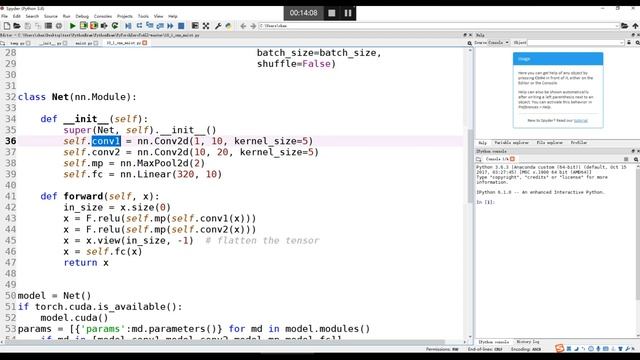
Task: Toggle fullscreen mode arrows icon
Action: coord(206,26)
